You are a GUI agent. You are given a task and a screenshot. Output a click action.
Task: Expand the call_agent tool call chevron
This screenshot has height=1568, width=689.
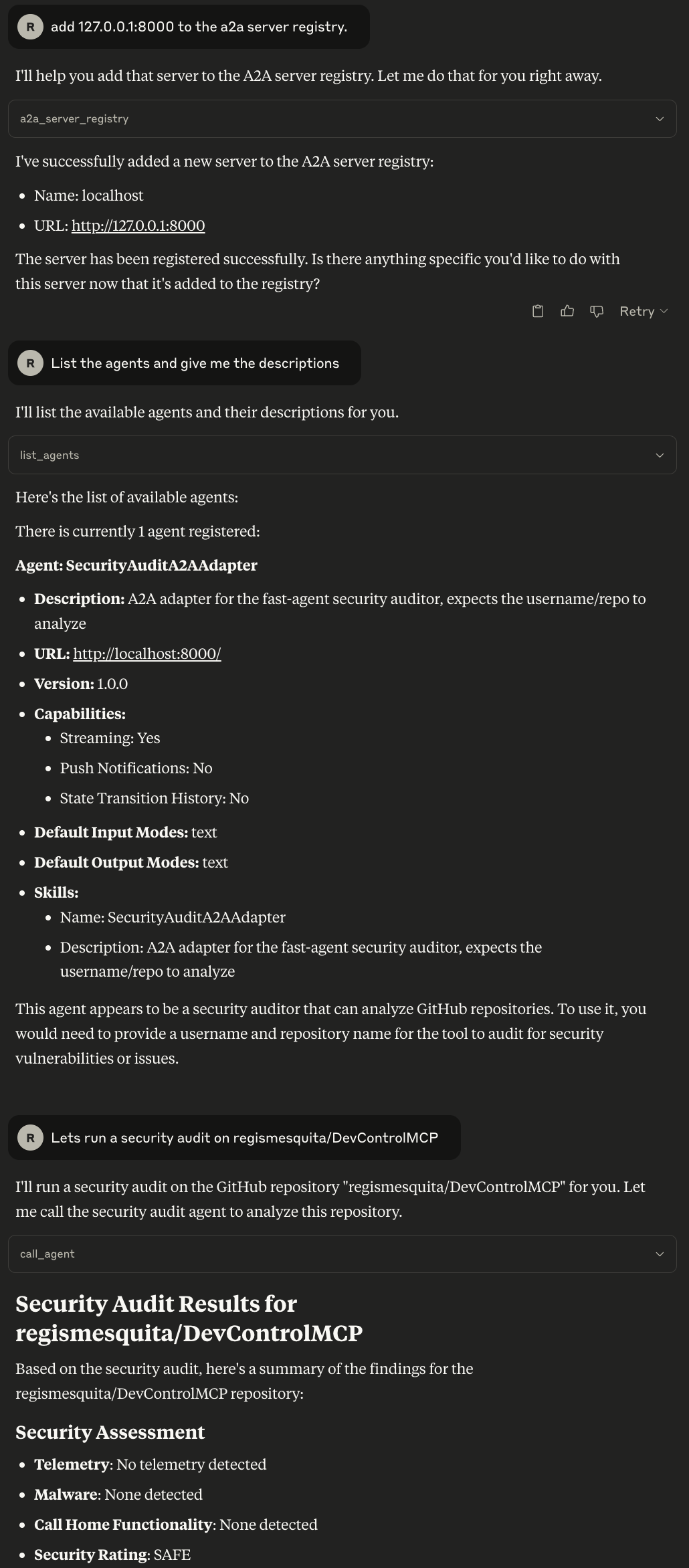[x=660, y=1254]
